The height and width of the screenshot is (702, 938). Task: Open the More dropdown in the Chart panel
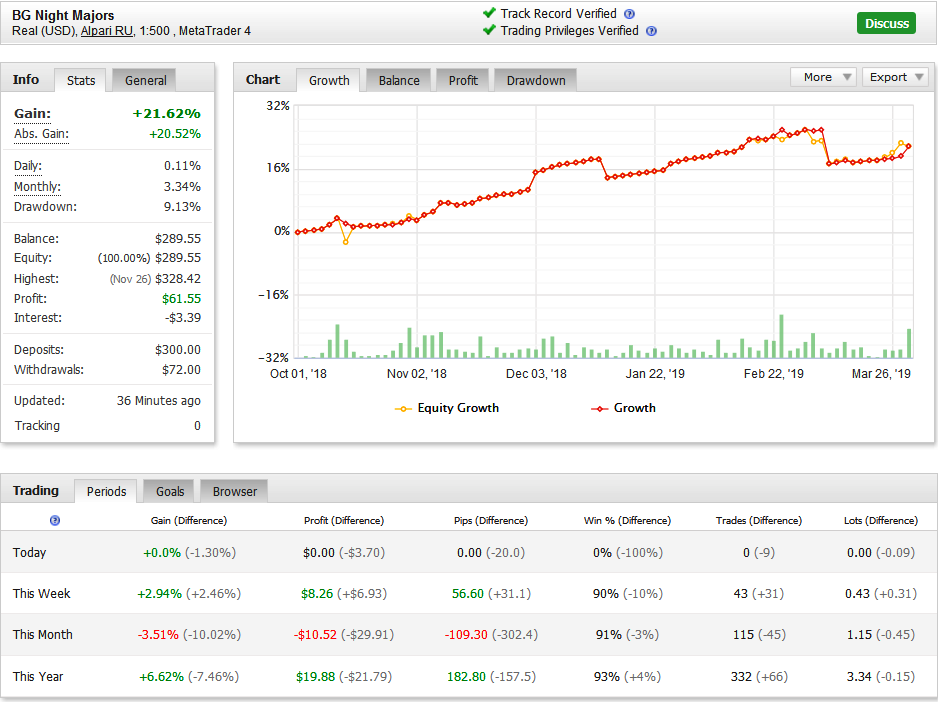click(824, 77)
